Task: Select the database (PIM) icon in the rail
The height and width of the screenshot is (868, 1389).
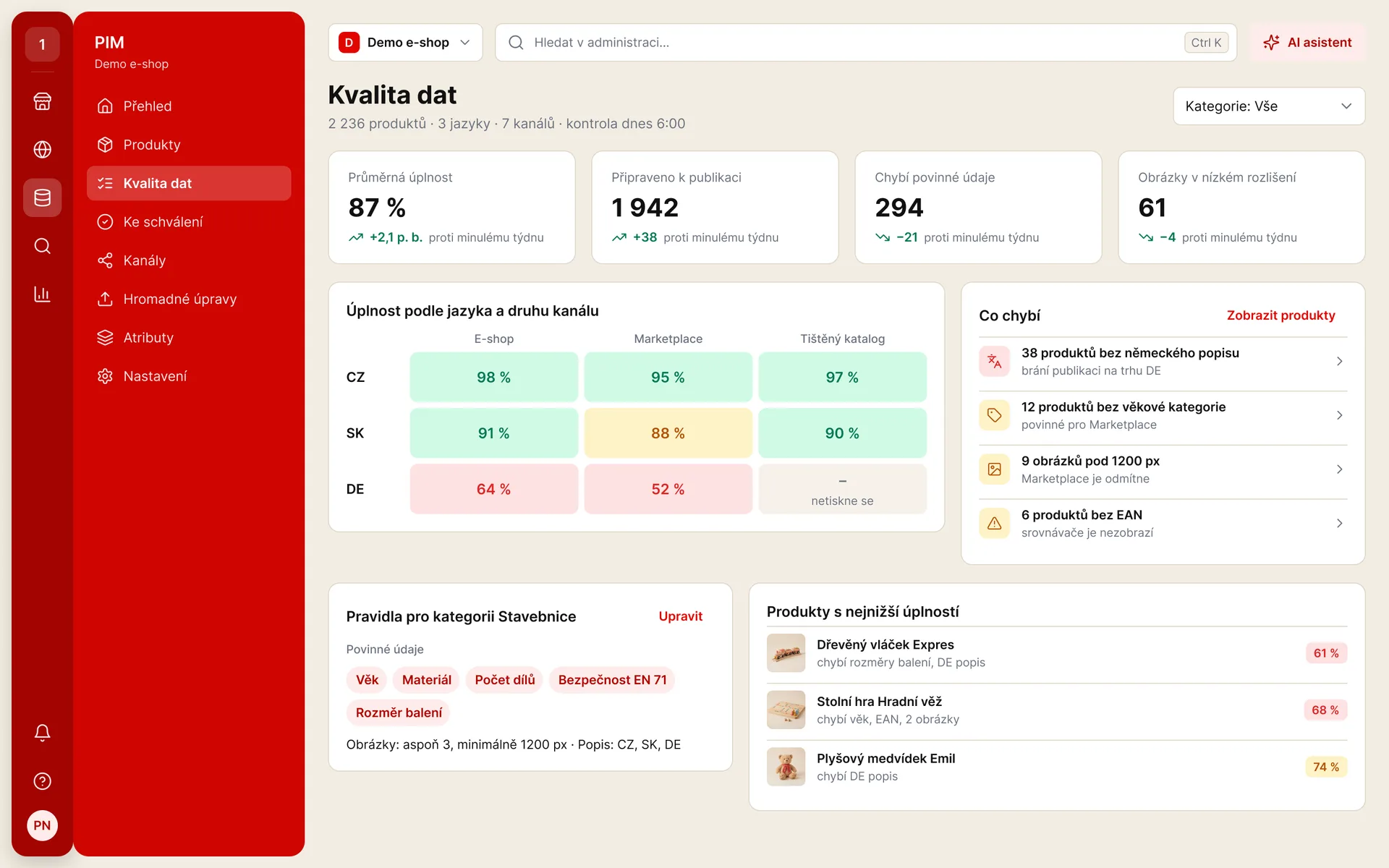Action: coord(42,197)
